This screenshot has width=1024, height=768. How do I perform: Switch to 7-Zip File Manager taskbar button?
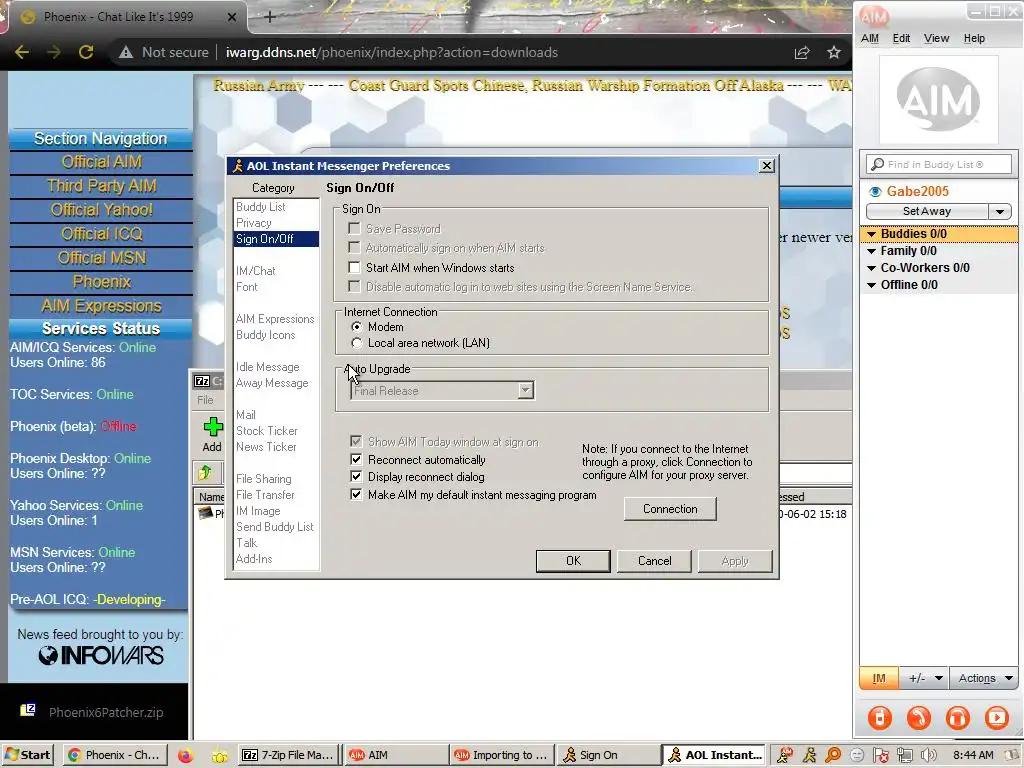click(288, 755)
